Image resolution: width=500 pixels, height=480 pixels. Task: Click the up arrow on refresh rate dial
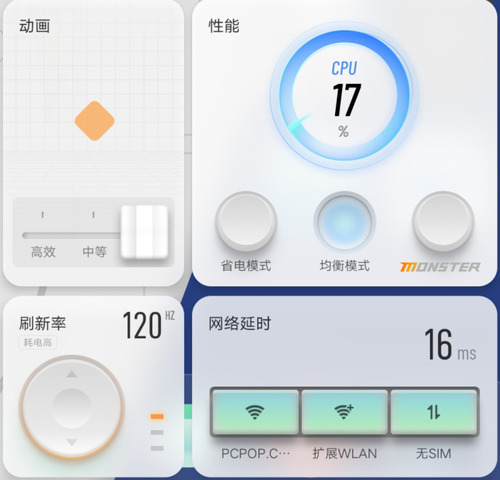(x=72, y=374)
